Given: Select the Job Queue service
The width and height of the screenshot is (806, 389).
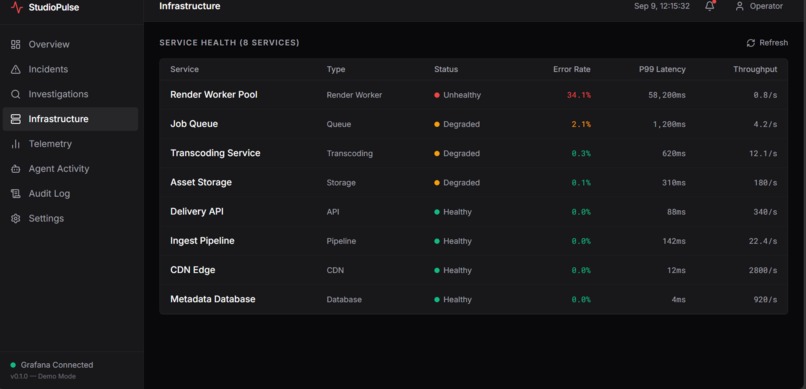Looking at the screenshot, I should (473, 124).
